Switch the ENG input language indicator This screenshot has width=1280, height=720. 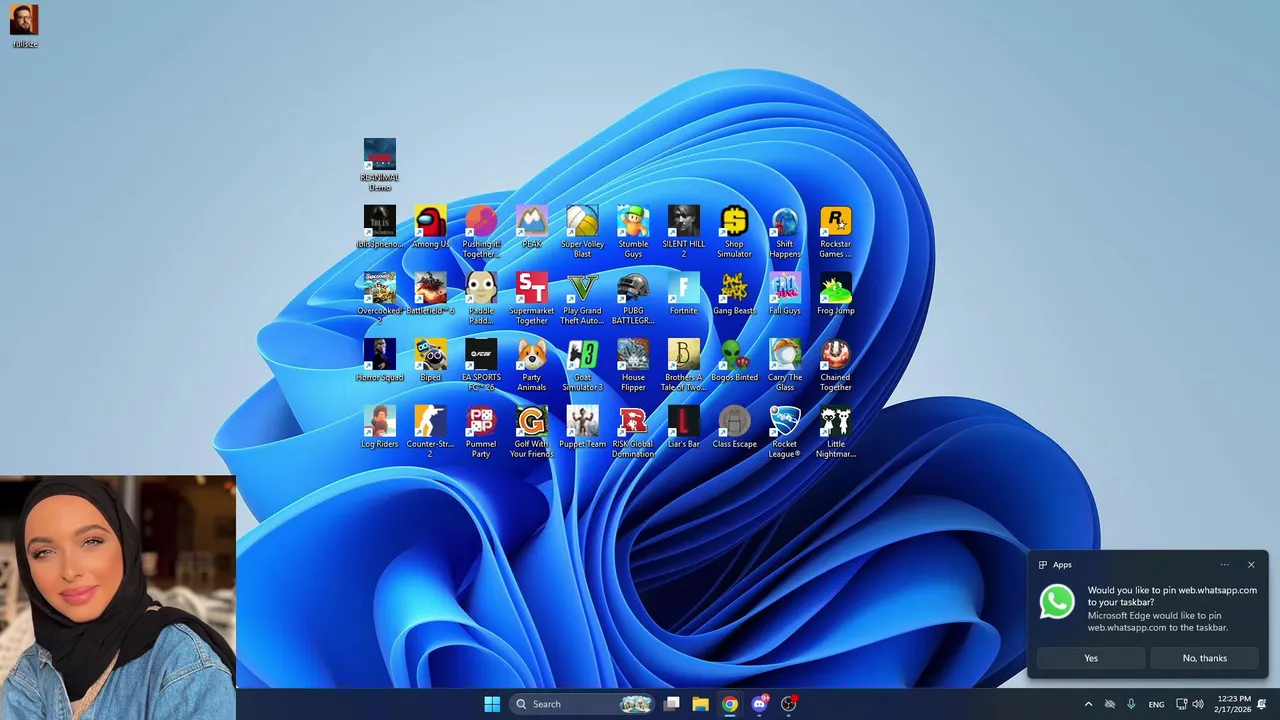coord(1156,704)
